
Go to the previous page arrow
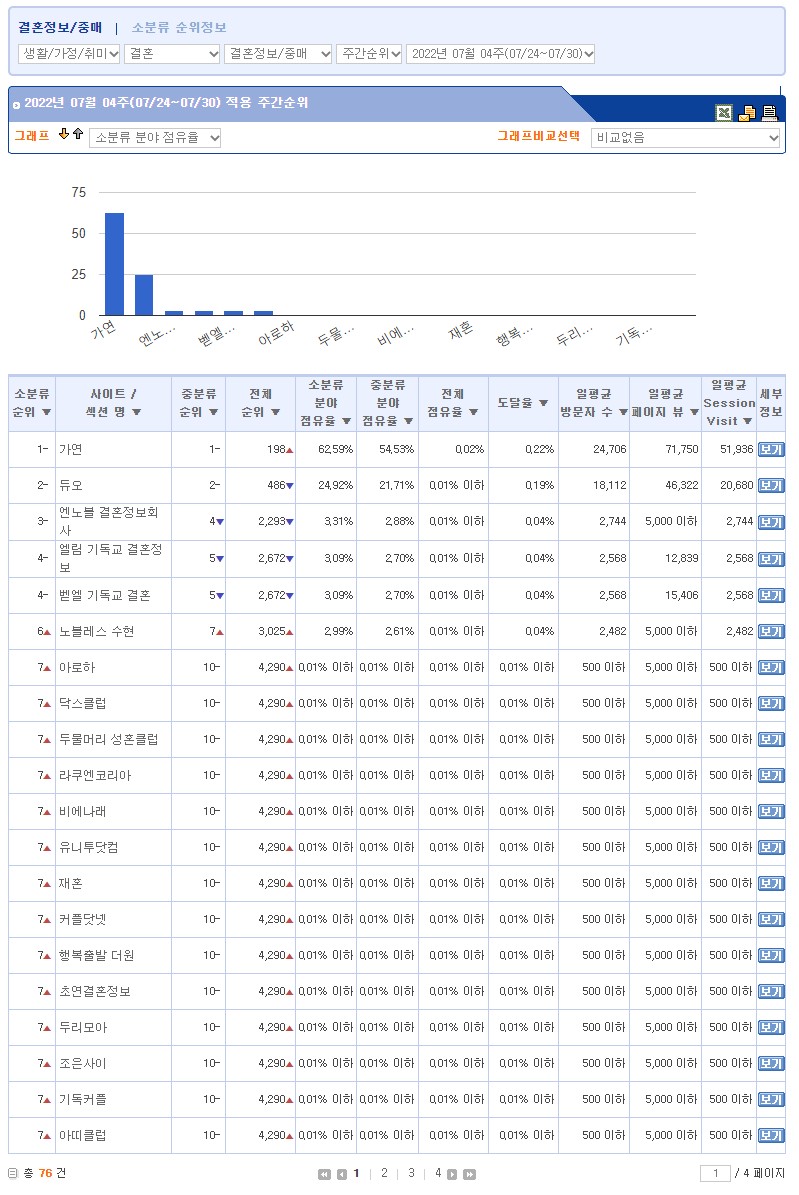coord(342,1174)
